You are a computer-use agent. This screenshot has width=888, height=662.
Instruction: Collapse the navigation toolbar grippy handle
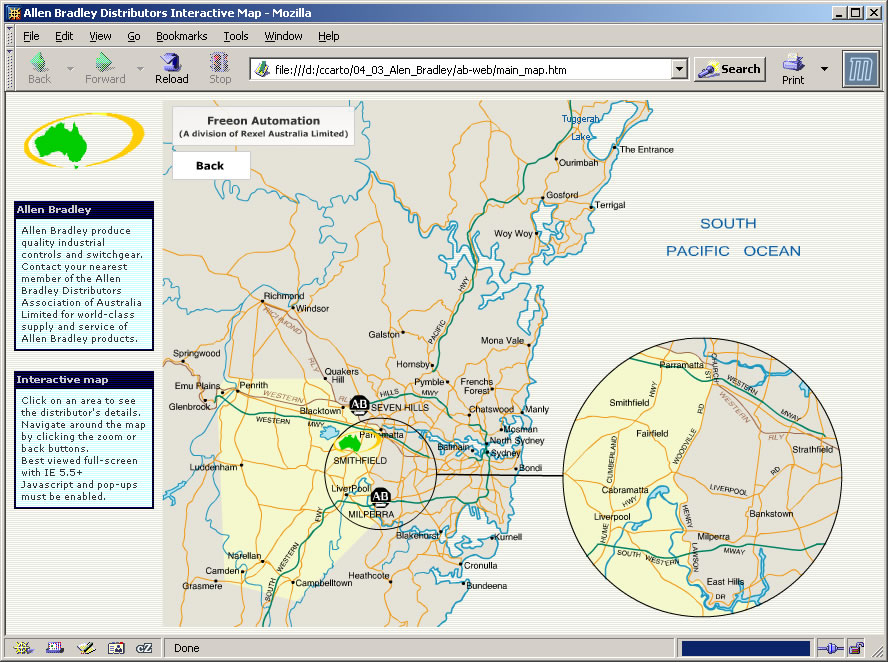(x=10, y=69)
